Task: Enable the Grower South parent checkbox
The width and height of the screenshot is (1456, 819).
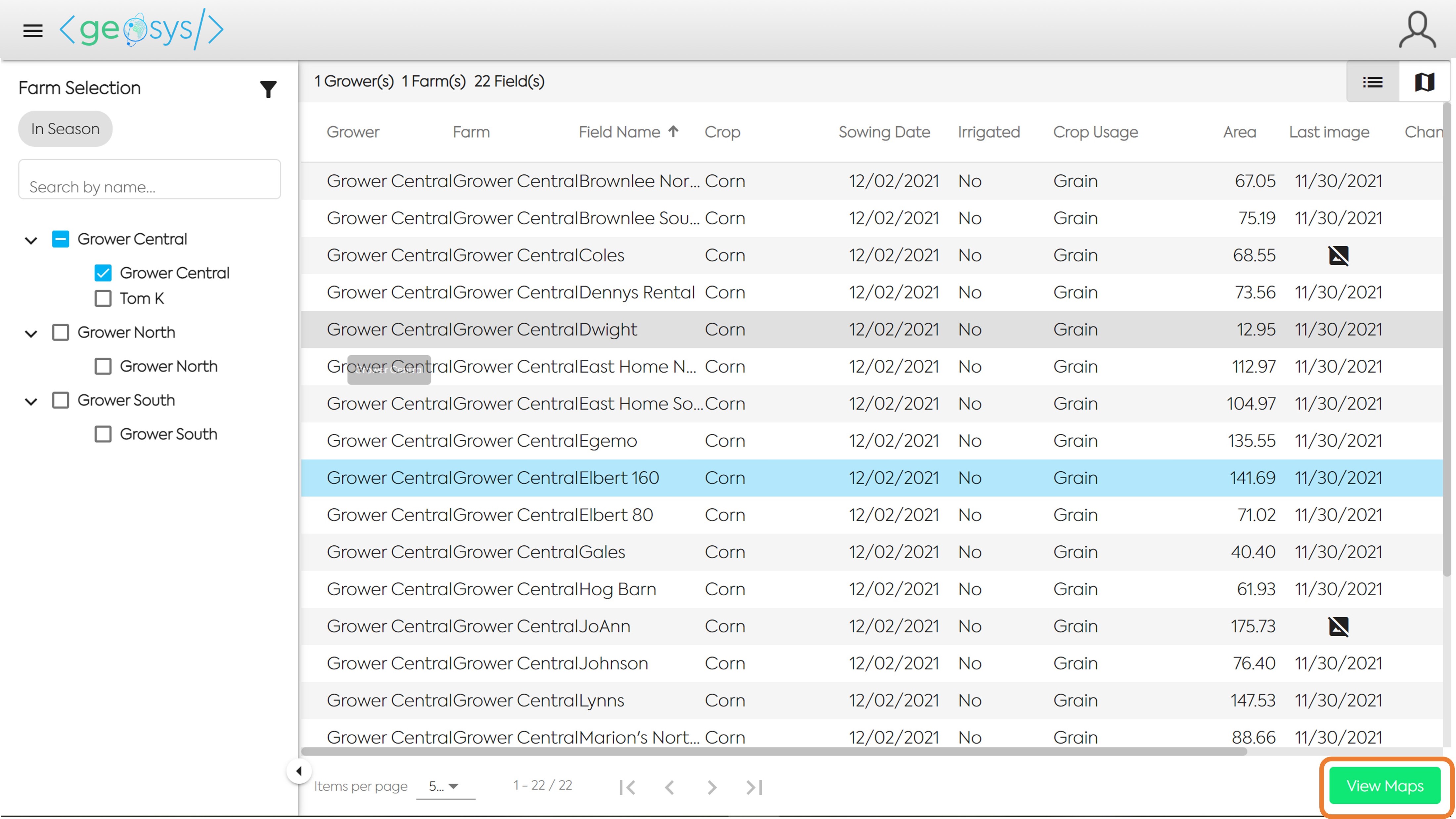Action: [61, 400]
